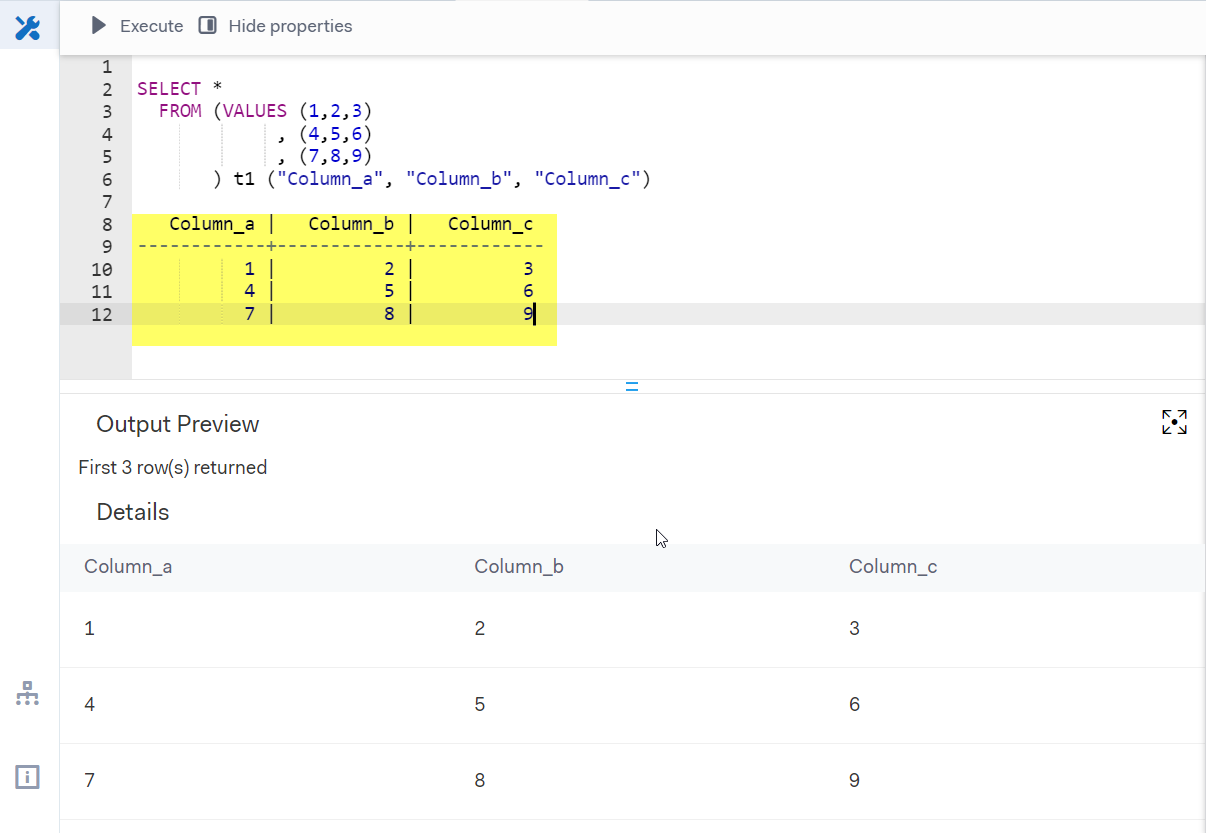Click the t1 alias in editor
The height and width of the screenshot is (833, 1206).
point(244,180)
